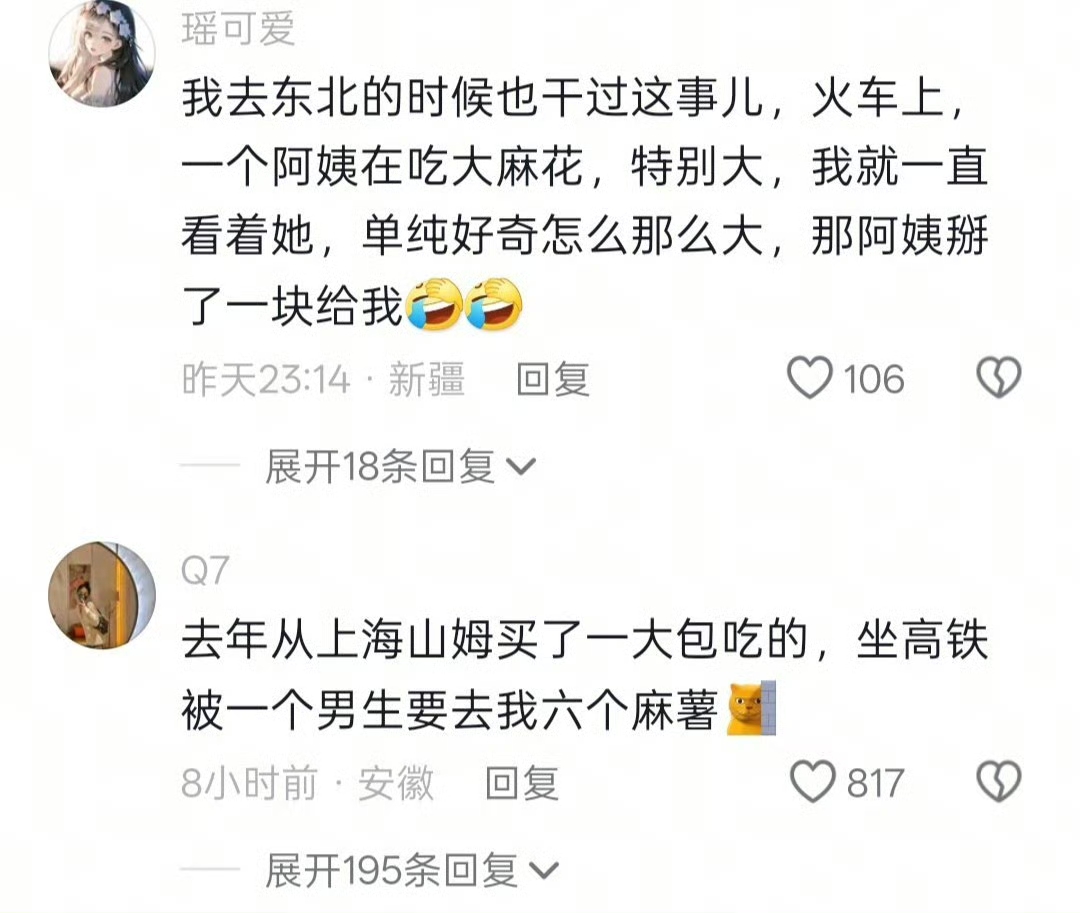1080x913 pixels.
Task: Open username Q7 profile link
Action: point(205,570)
